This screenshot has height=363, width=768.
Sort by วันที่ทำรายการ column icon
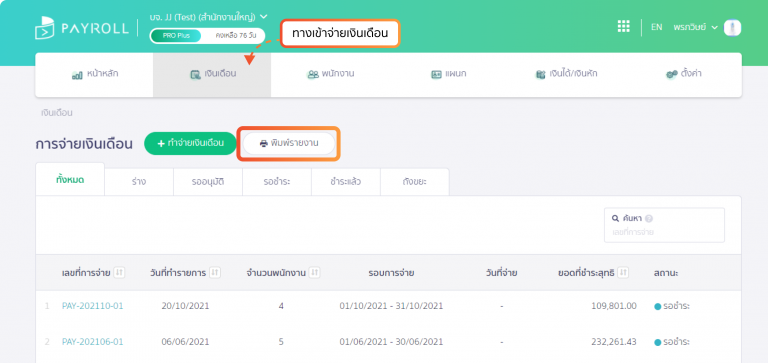(x=214, y=272)
